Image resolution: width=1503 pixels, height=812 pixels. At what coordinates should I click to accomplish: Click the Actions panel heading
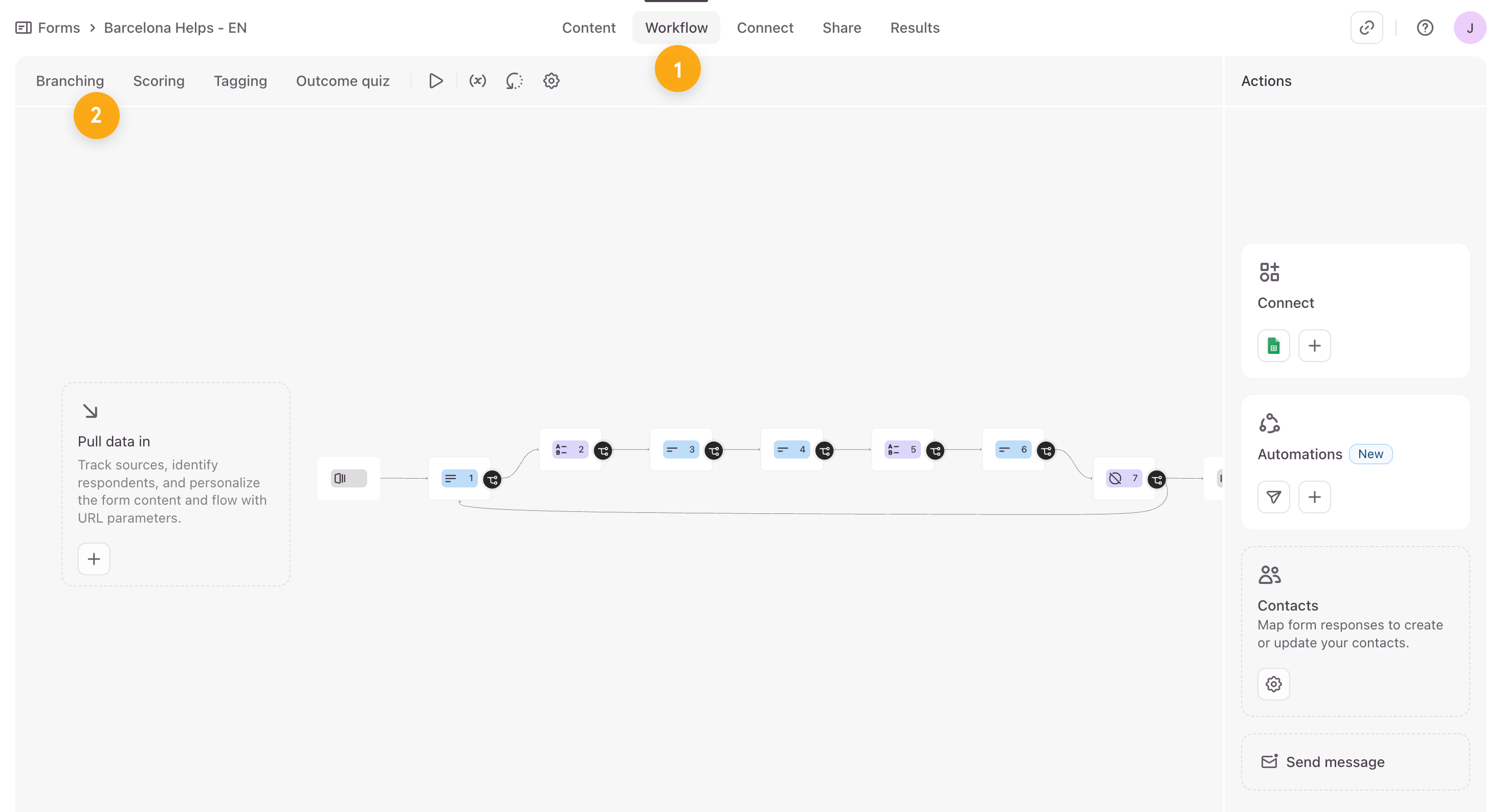(x=1266, y=80)
